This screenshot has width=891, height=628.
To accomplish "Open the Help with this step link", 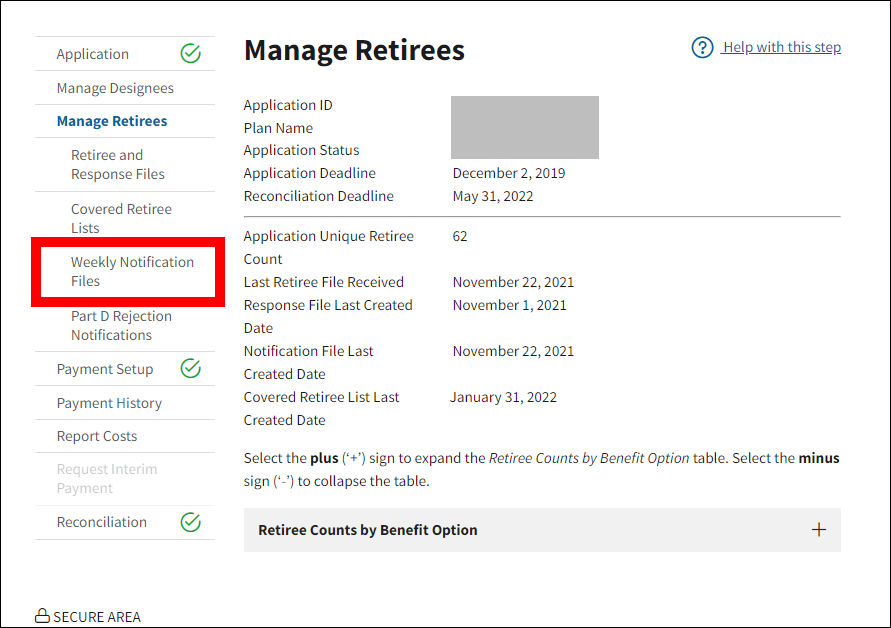I will tap(781, 48).
